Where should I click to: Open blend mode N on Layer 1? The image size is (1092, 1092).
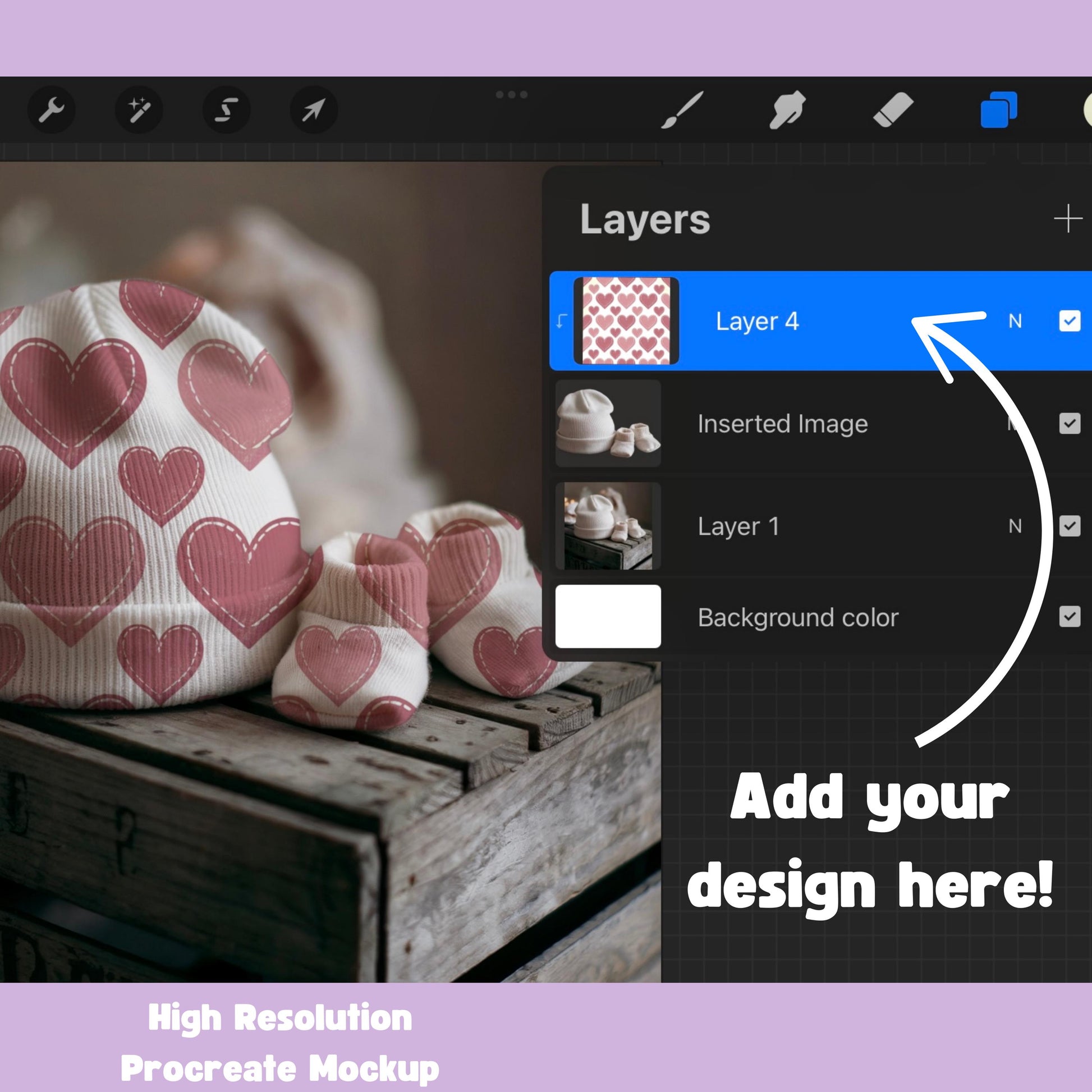click(x=1015, y=526)
